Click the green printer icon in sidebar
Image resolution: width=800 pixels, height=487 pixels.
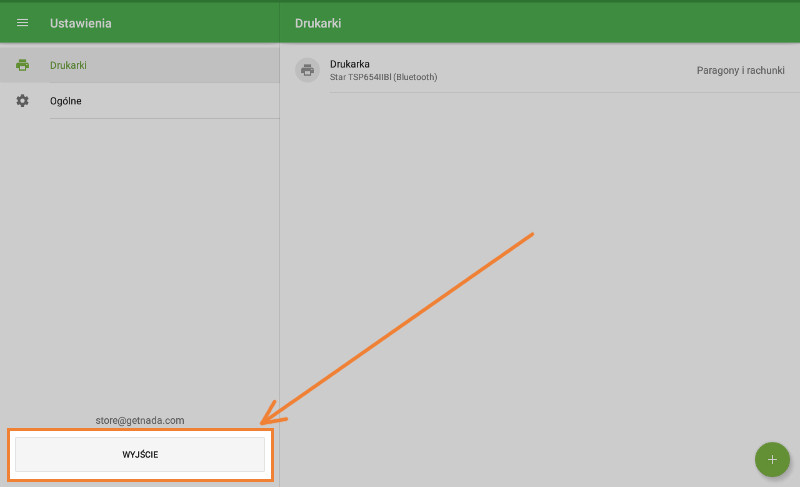click(x=22, y=65)
